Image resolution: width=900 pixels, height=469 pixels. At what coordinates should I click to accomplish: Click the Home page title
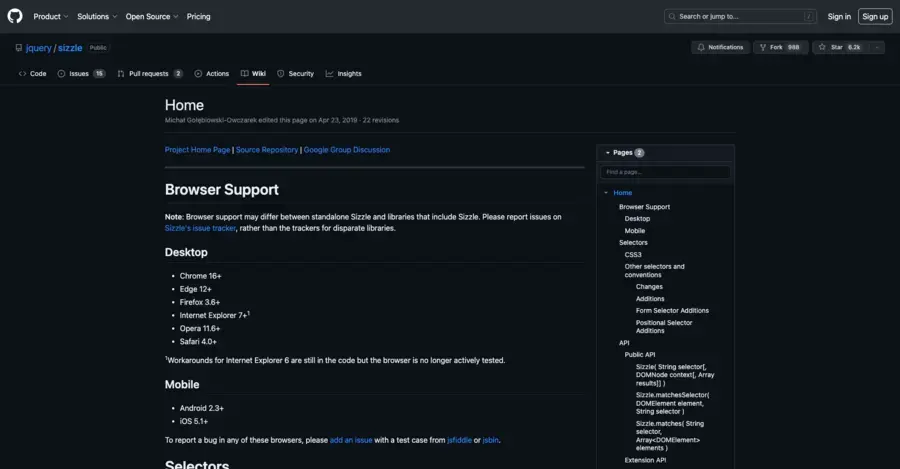pyautogui.click(x=184, y=106)
